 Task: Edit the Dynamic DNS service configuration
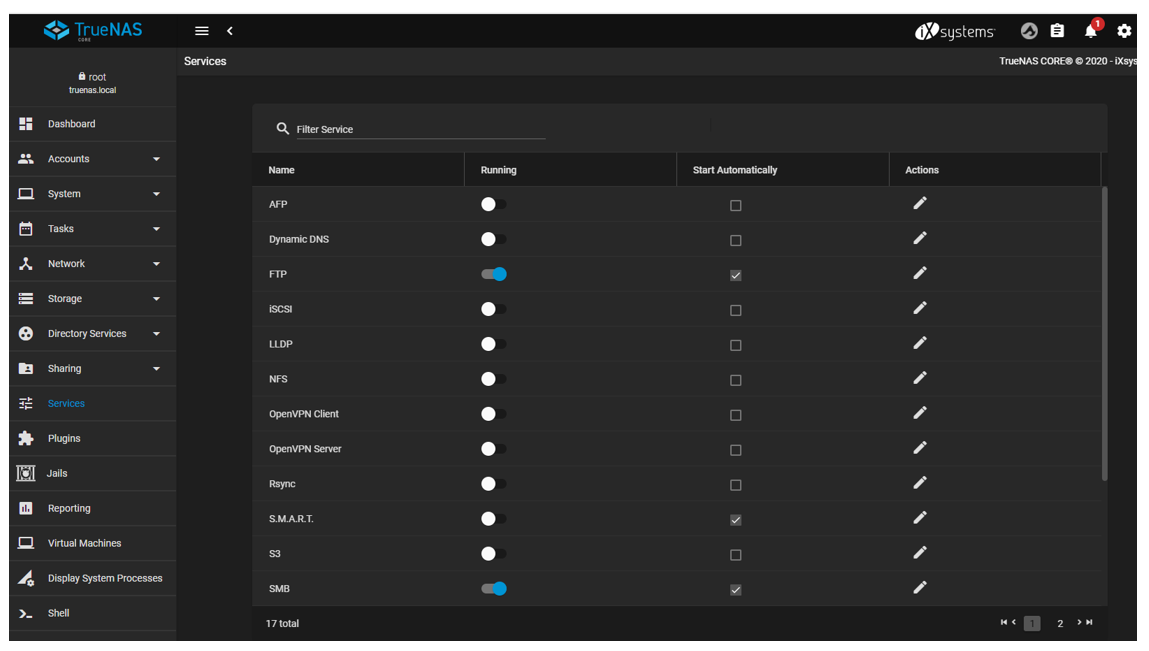920,238
